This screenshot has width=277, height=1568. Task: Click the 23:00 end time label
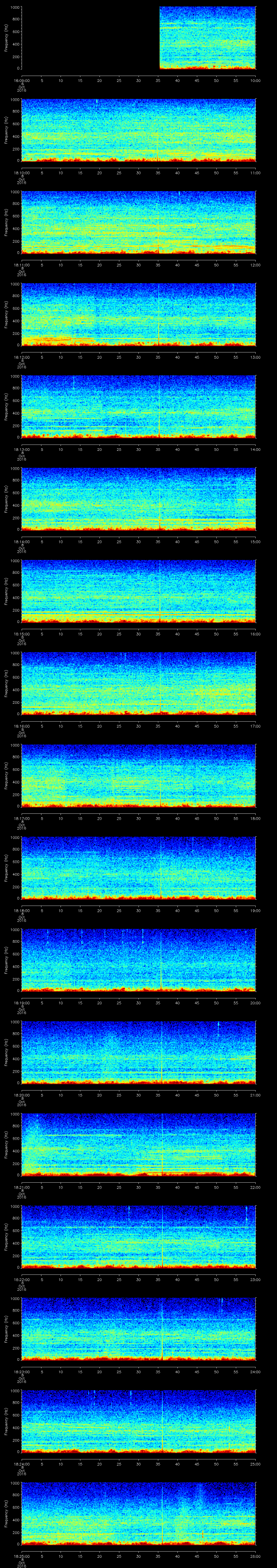pos(255,1279)
